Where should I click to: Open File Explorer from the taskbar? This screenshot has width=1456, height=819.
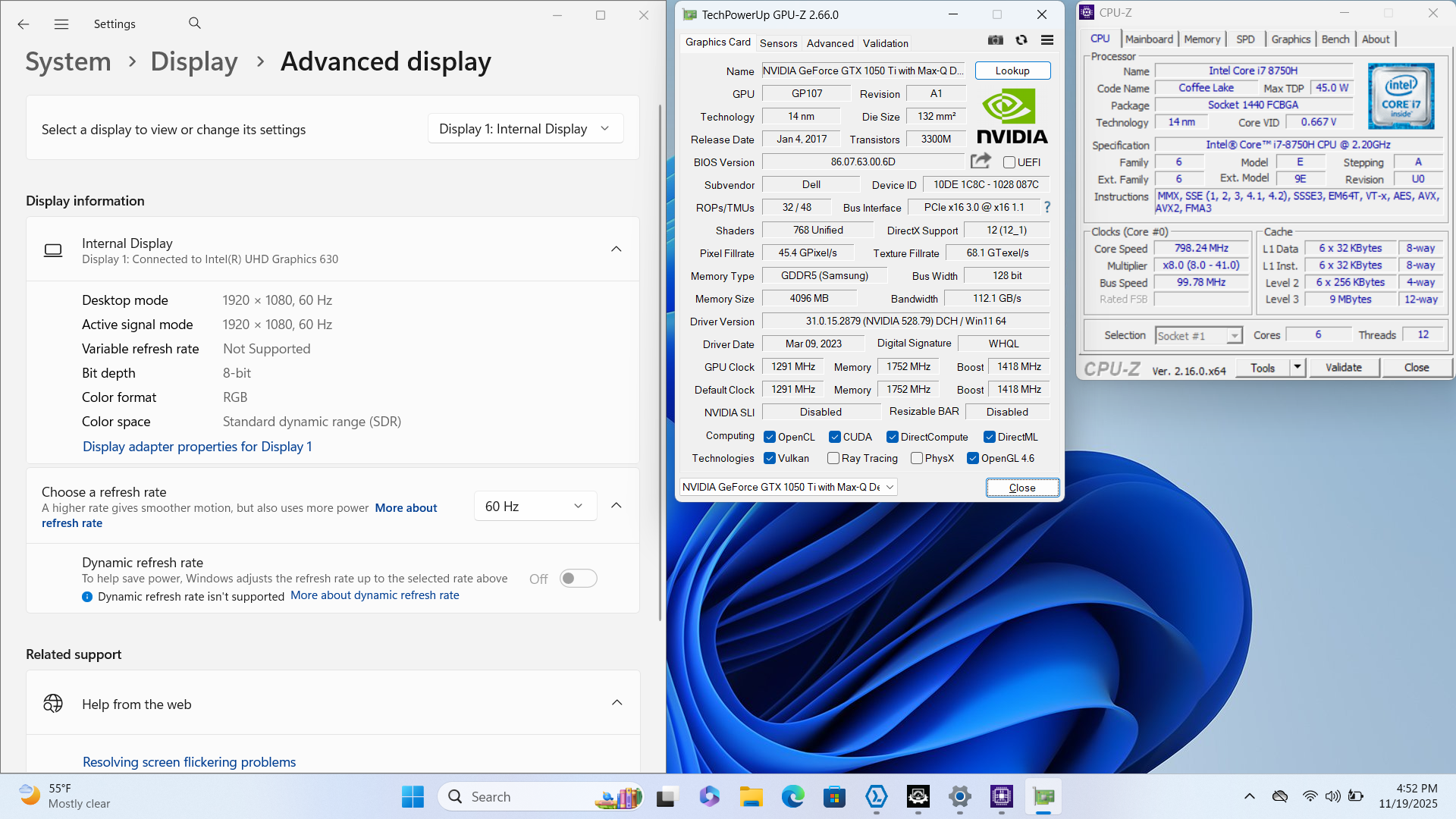[751, 796]
